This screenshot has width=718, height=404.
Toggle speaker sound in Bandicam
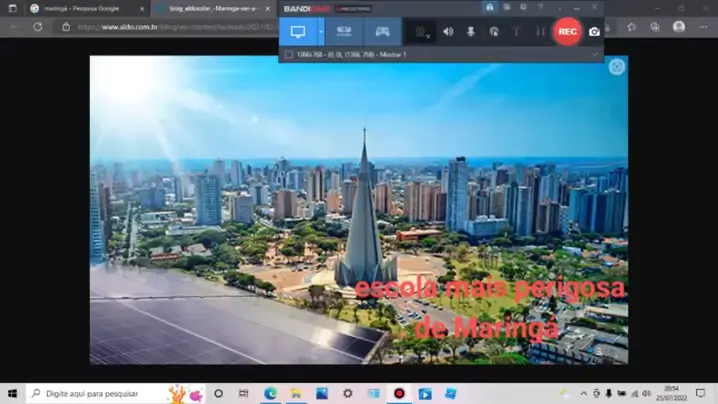point(448,32)
